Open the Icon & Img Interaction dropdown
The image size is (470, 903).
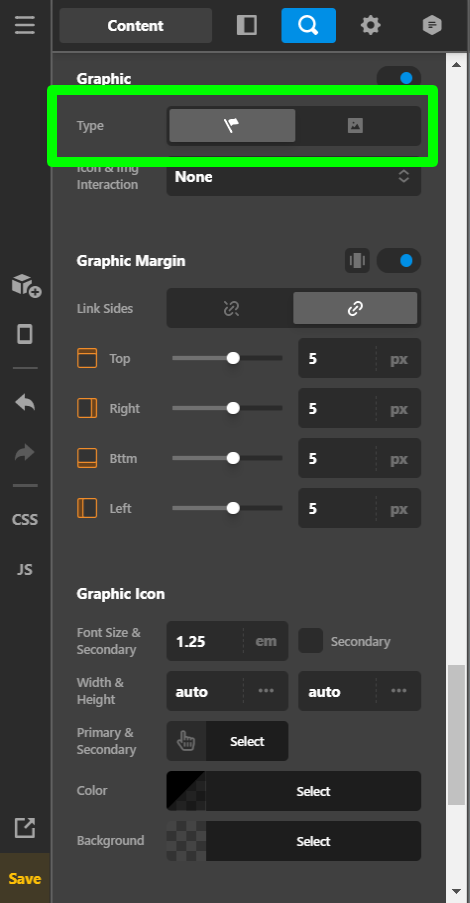point(294,177)
